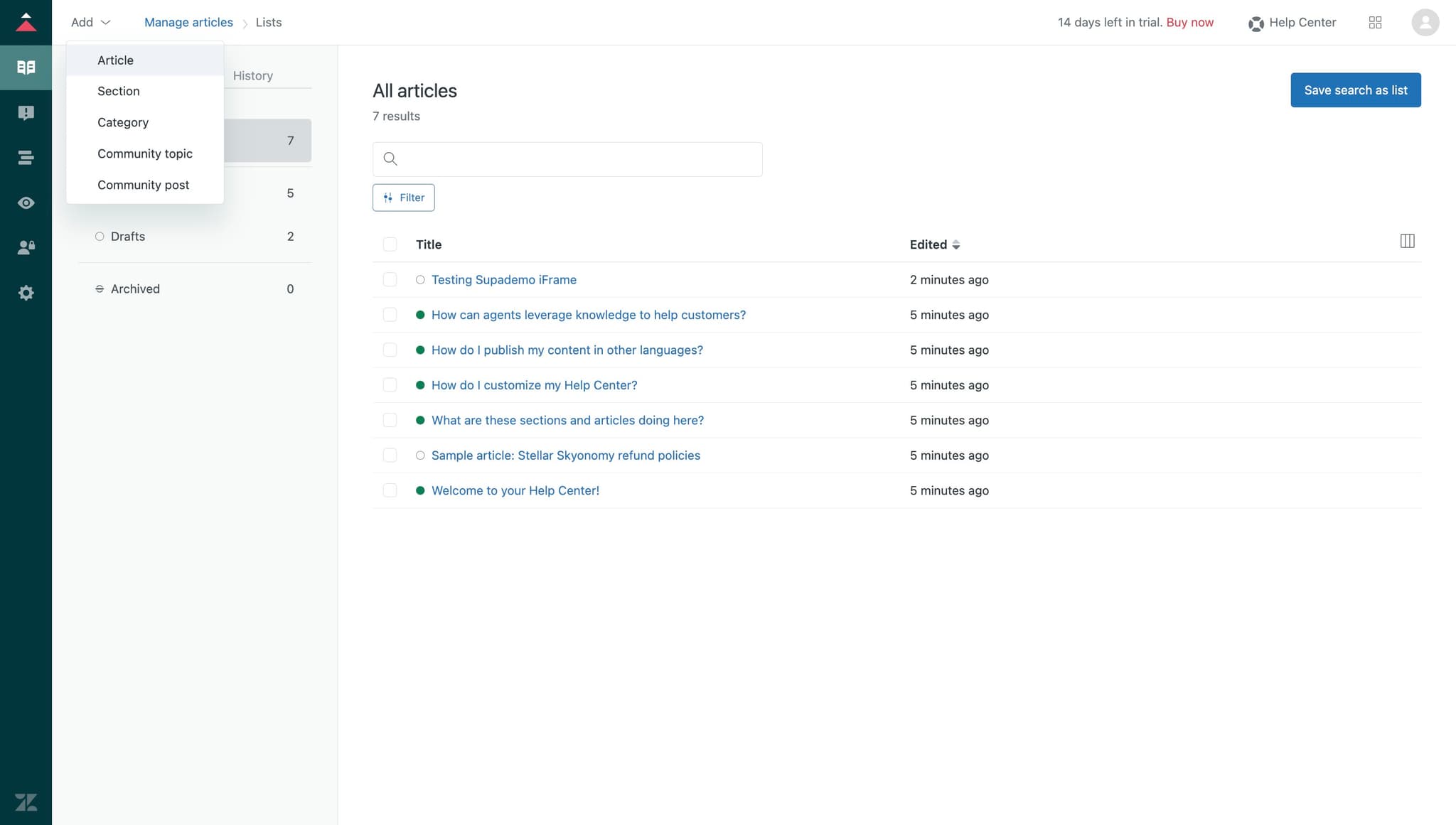Open the Buy now link
The height and width of the screenshot is (825, 1456).
tap(1189, 23)
